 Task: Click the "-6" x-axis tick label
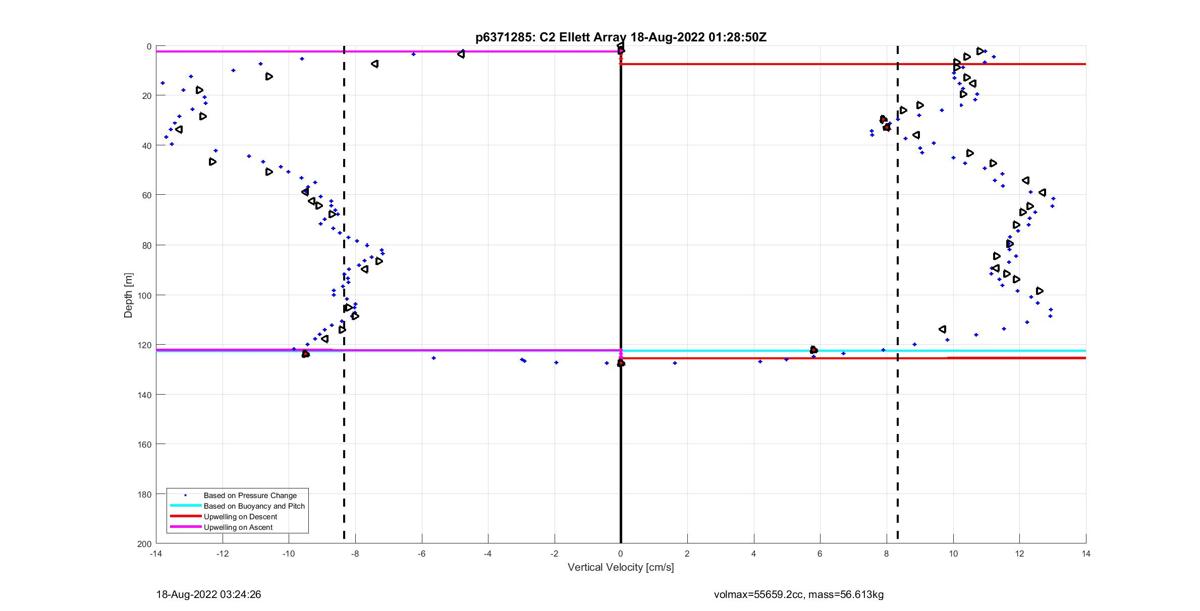tap(422, 553)
